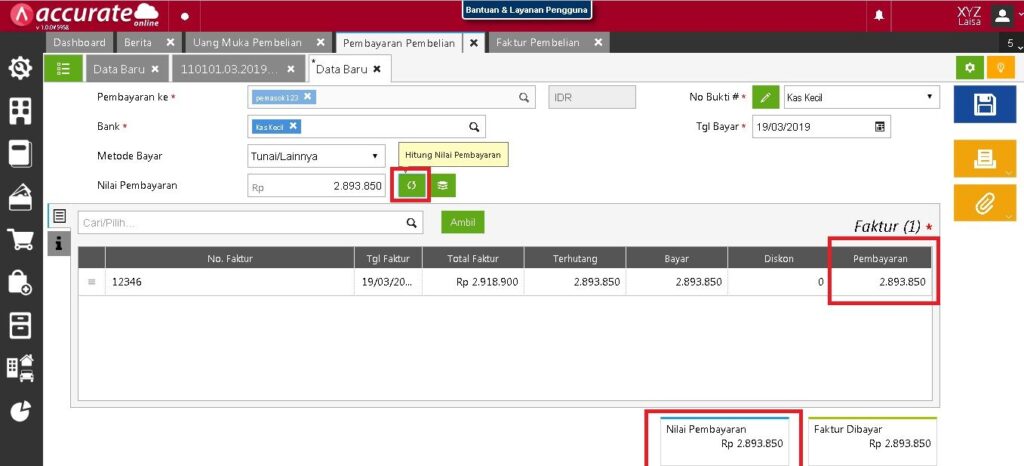Switch to the Dashboard tab

pos(79,42)
